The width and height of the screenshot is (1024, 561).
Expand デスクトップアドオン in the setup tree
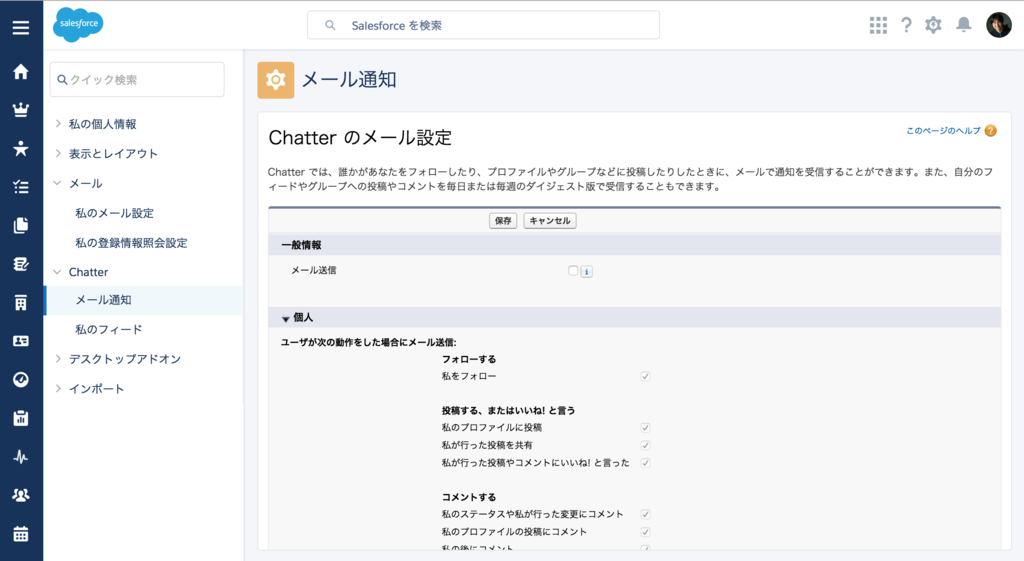(x=58, y=359)
